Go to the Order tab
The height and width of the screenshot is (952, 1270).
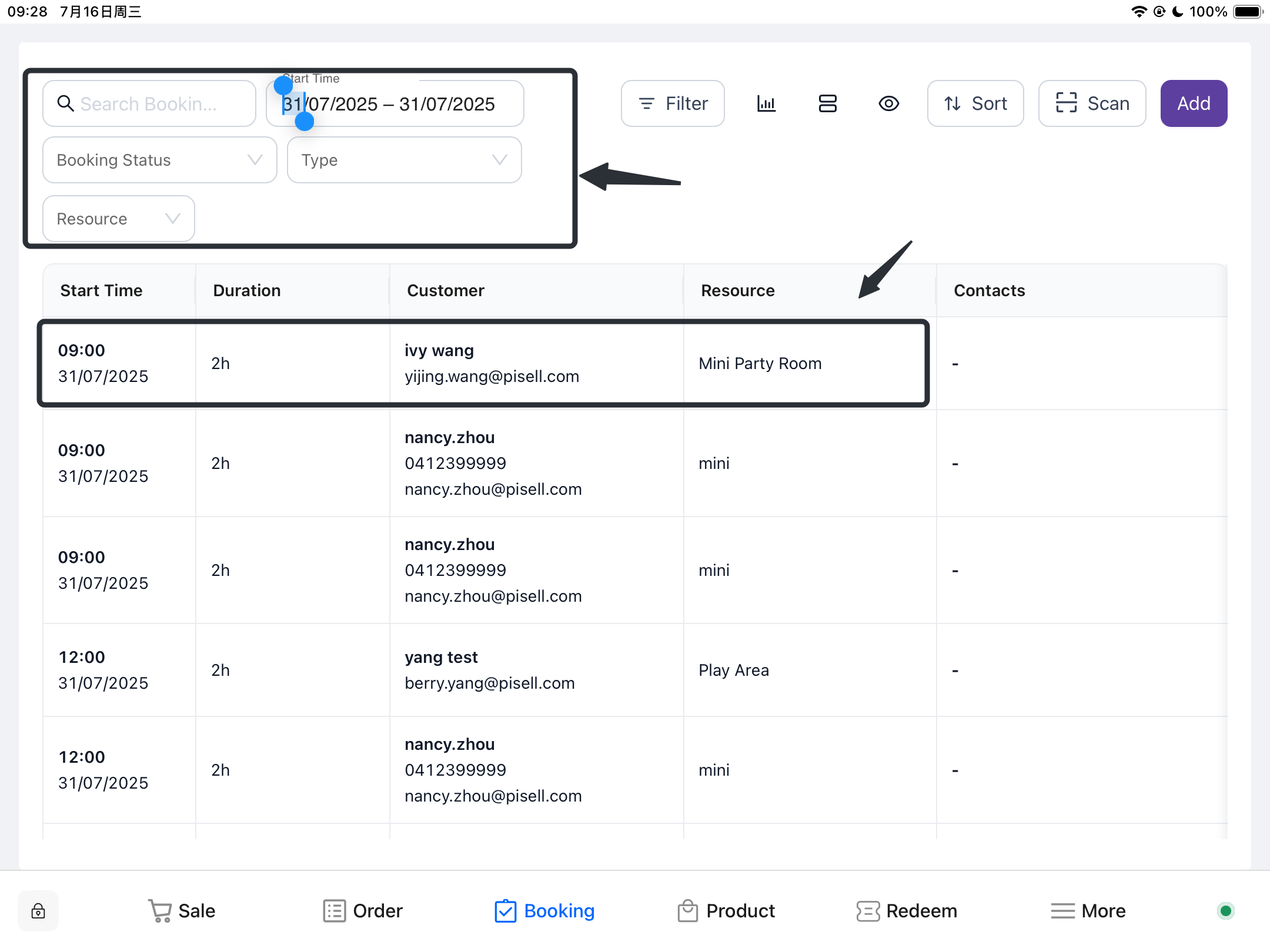363,911
